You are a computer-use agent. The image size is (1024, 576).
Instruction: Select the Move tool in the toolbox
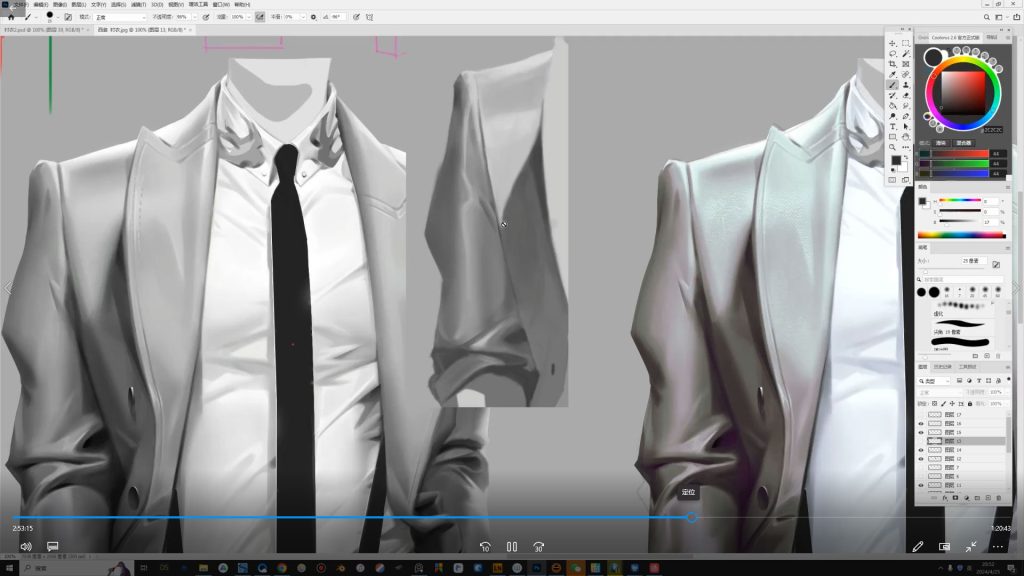click(892, 43)
